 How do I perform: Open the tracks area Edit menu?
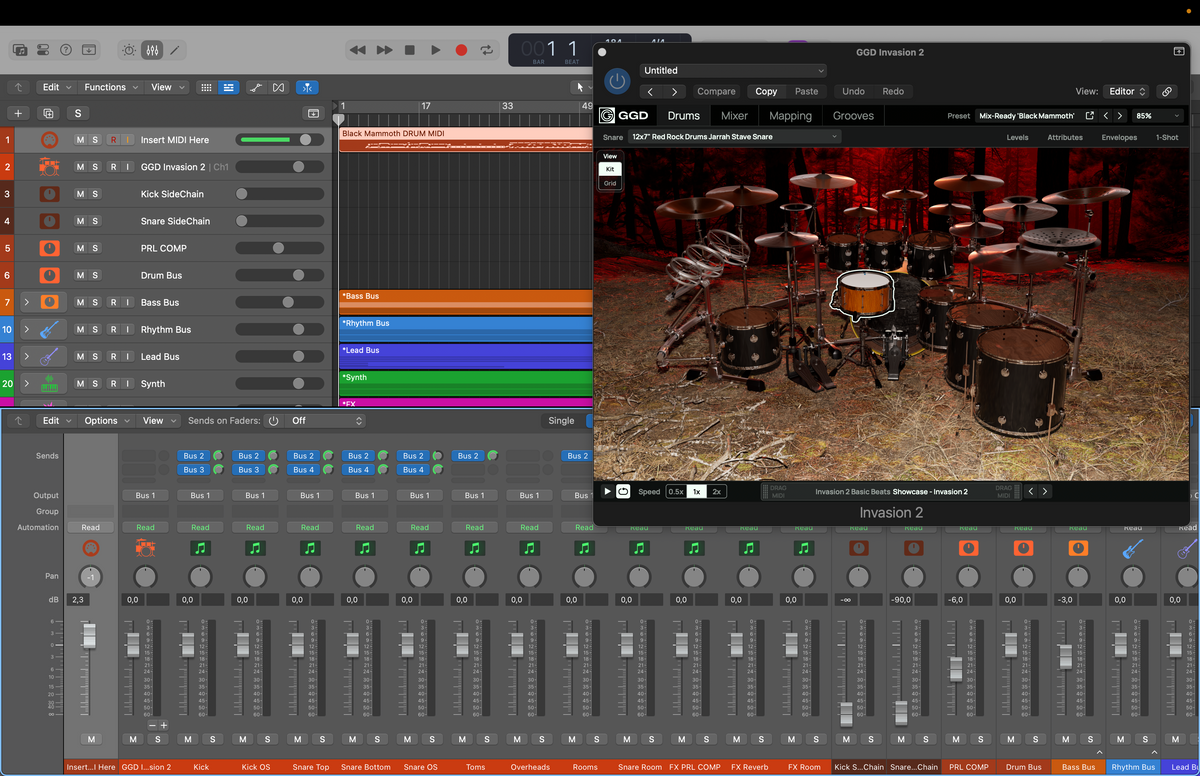pyautogui.click(x=56, y=87)
